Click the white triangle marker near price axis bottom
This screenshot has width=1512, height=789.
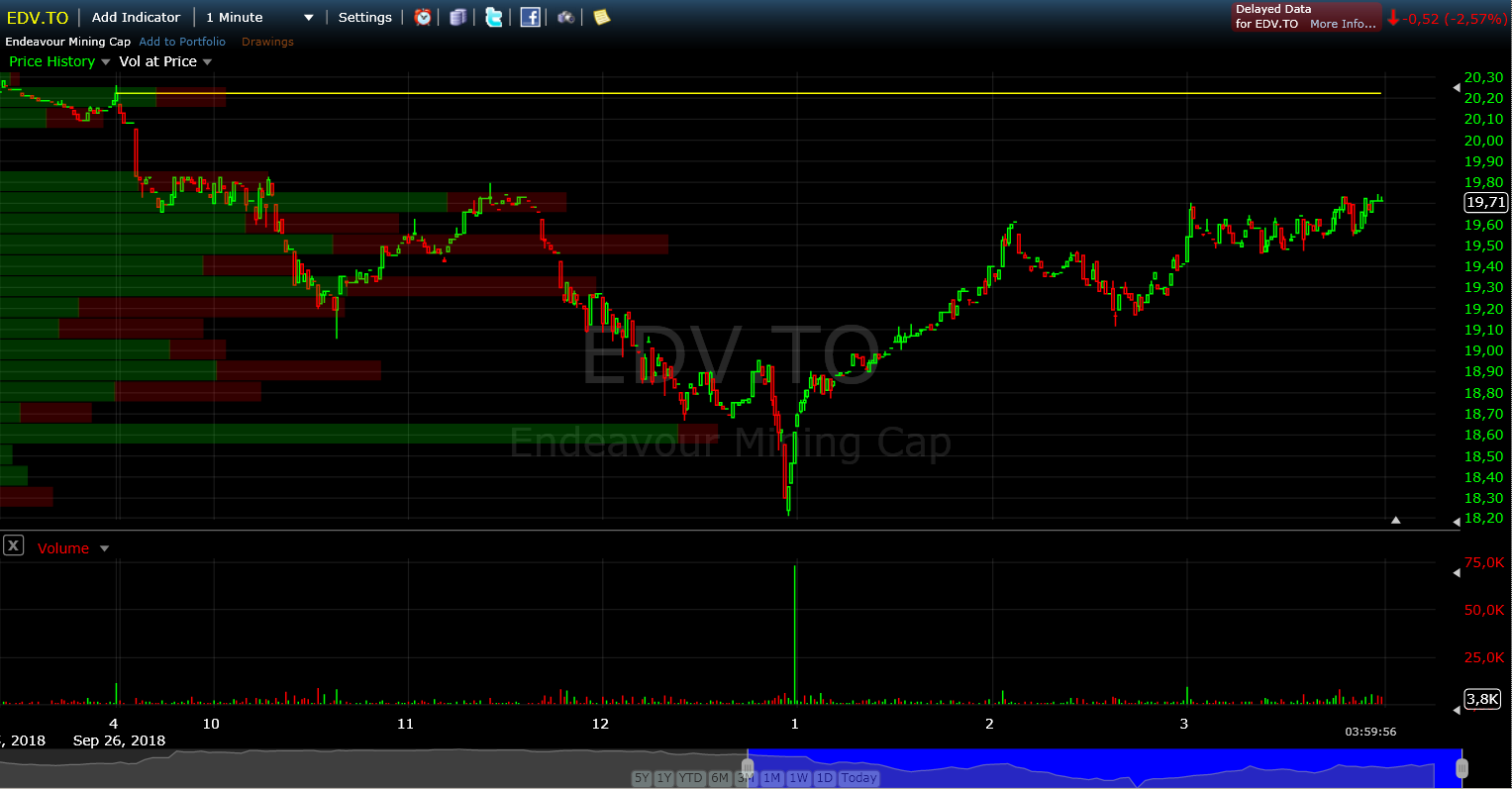[x=1395, y=519]
